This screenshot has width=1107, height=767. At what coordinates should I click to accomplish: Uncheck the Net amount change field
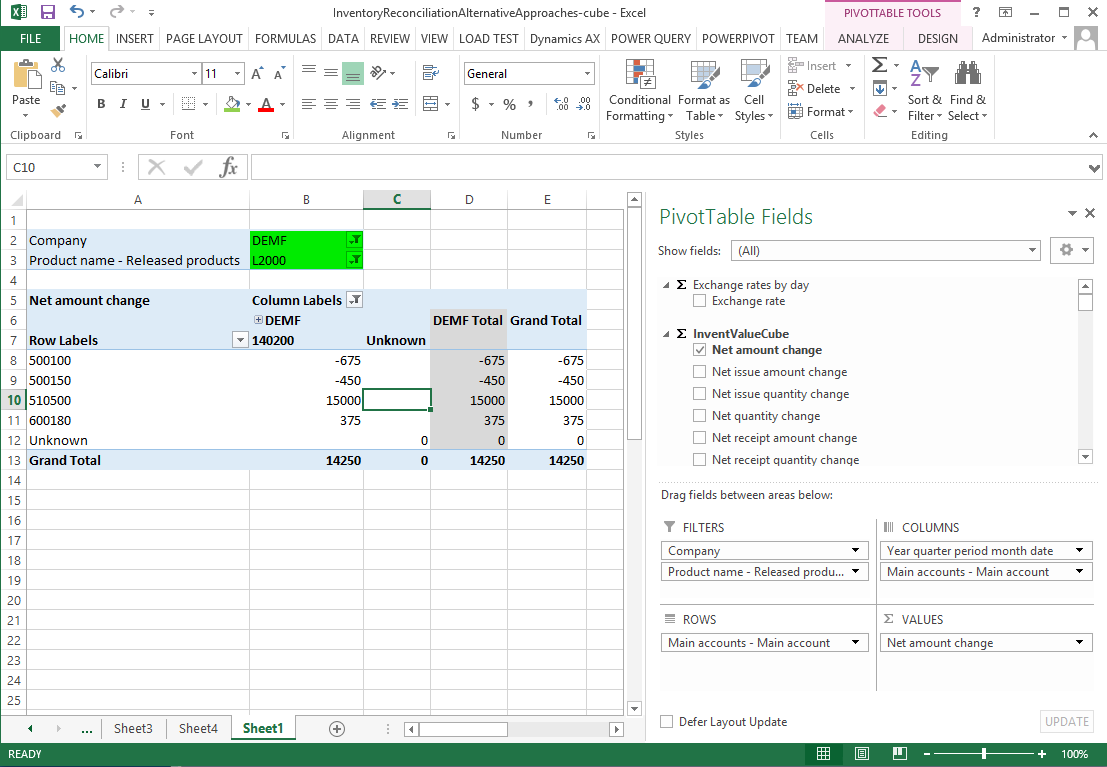pos(700,350)
